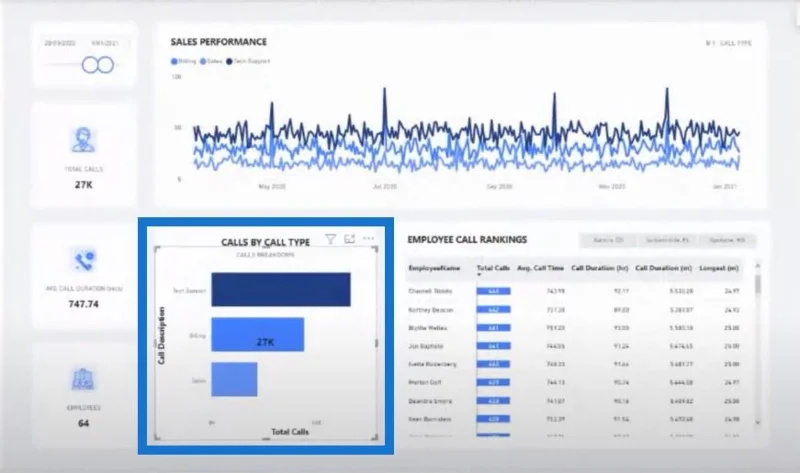Select the dark Tech Support bar in the chart
800x473 pixels.
[x=281, y=289]
